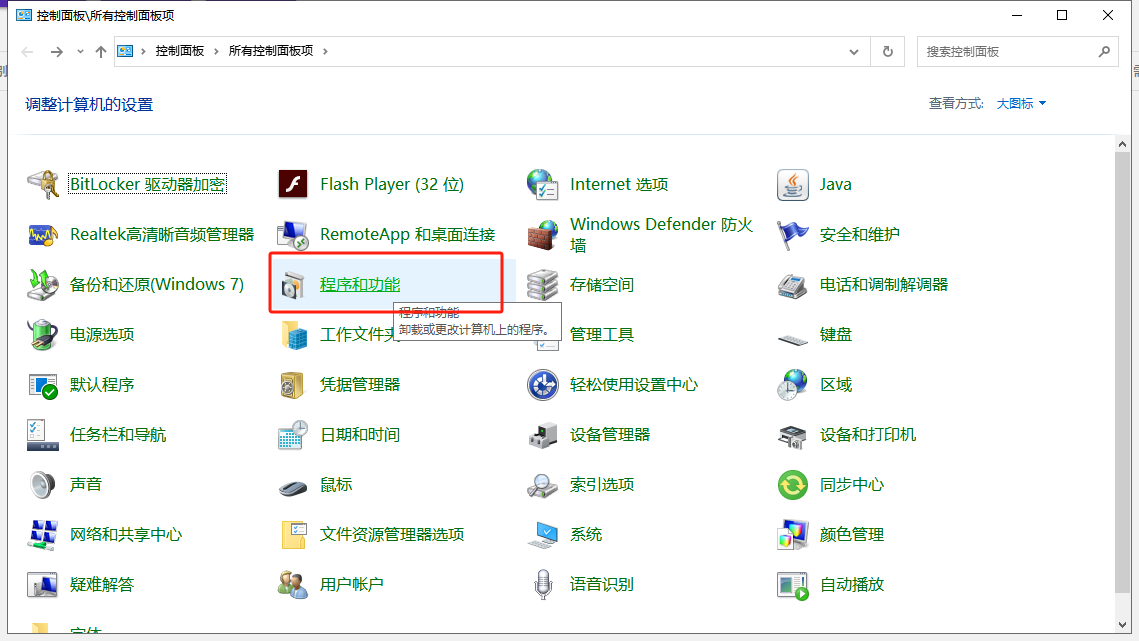Open the 疑难解答 icon
This screenshot has width=1139, height=641.
pyautogui.click(x=43, y=585)
